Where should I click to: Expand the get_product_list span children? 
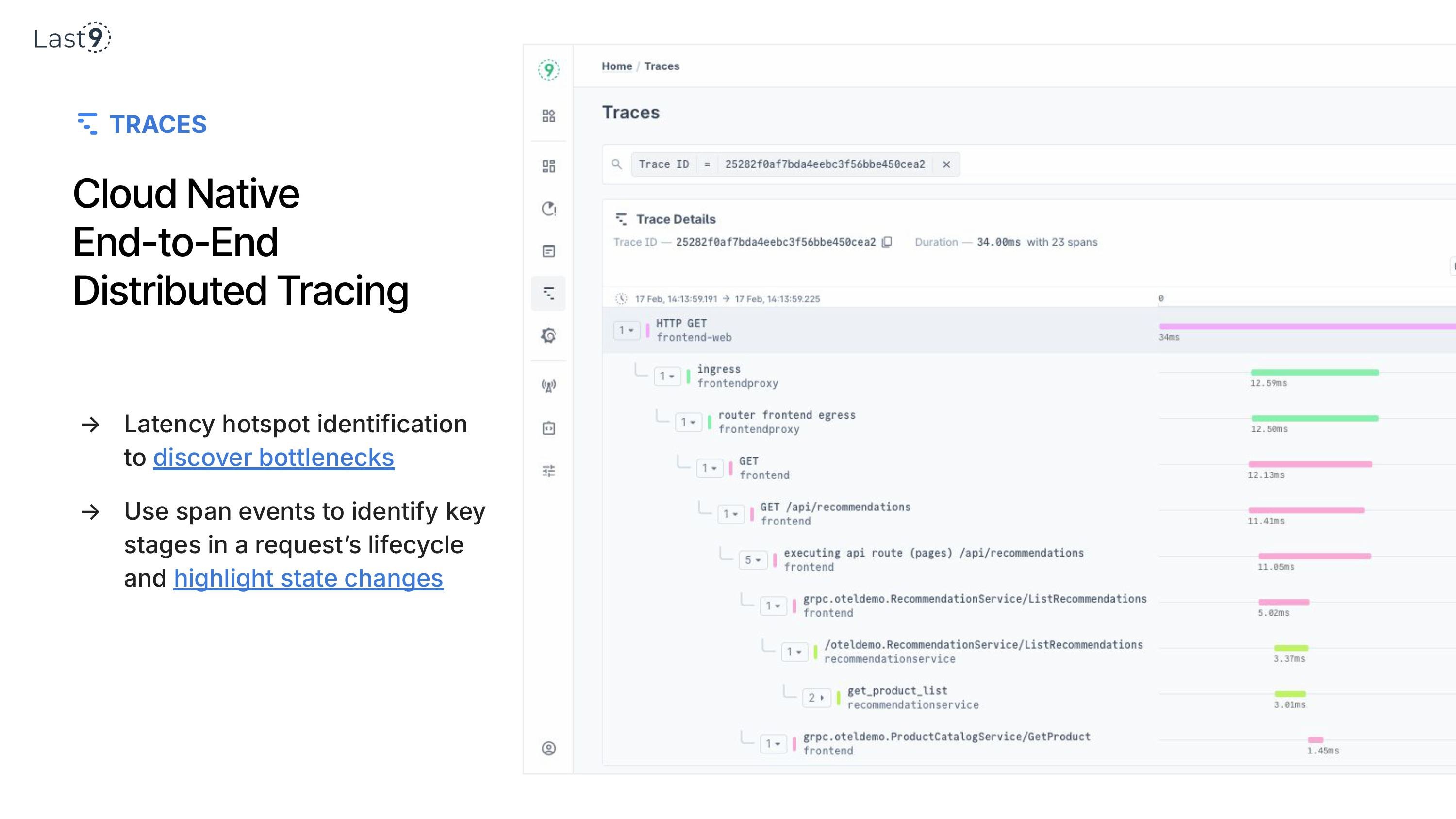[x=816, y=698]
